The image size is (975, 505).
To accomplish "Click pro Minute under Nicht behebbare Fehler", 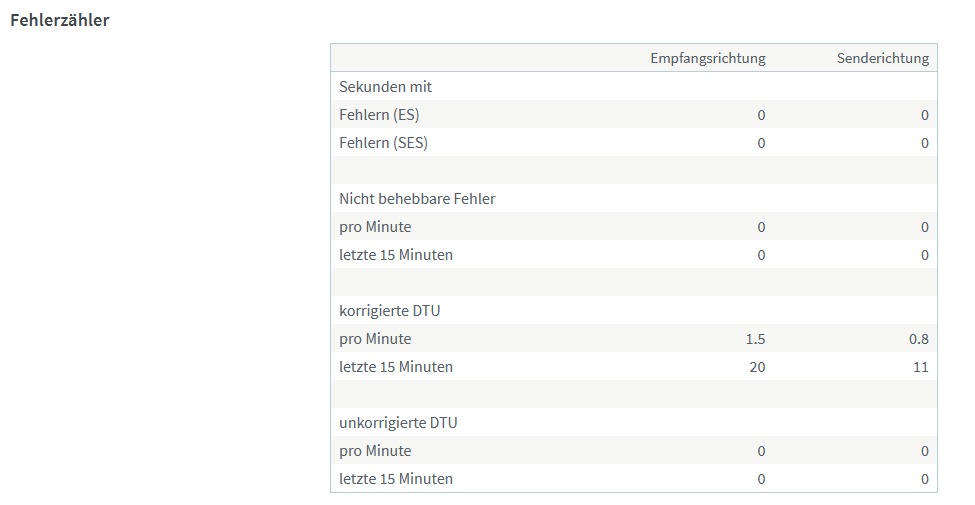I will (375, 227).
